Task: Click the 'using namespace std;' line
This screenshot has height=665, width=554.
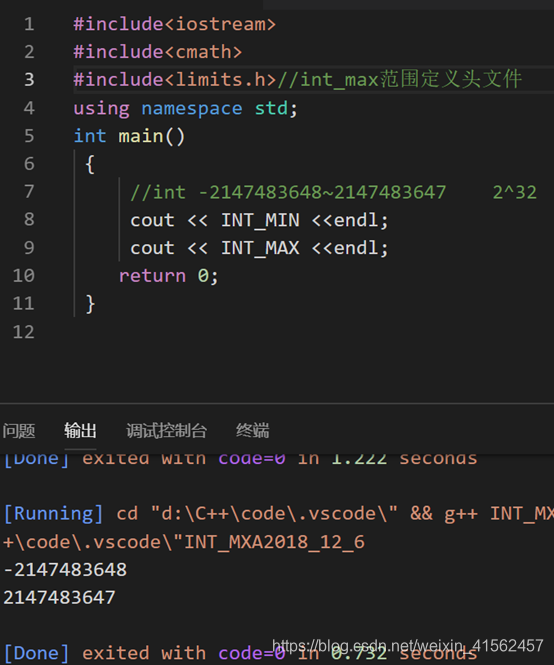Action: click(x=185, y=109)
